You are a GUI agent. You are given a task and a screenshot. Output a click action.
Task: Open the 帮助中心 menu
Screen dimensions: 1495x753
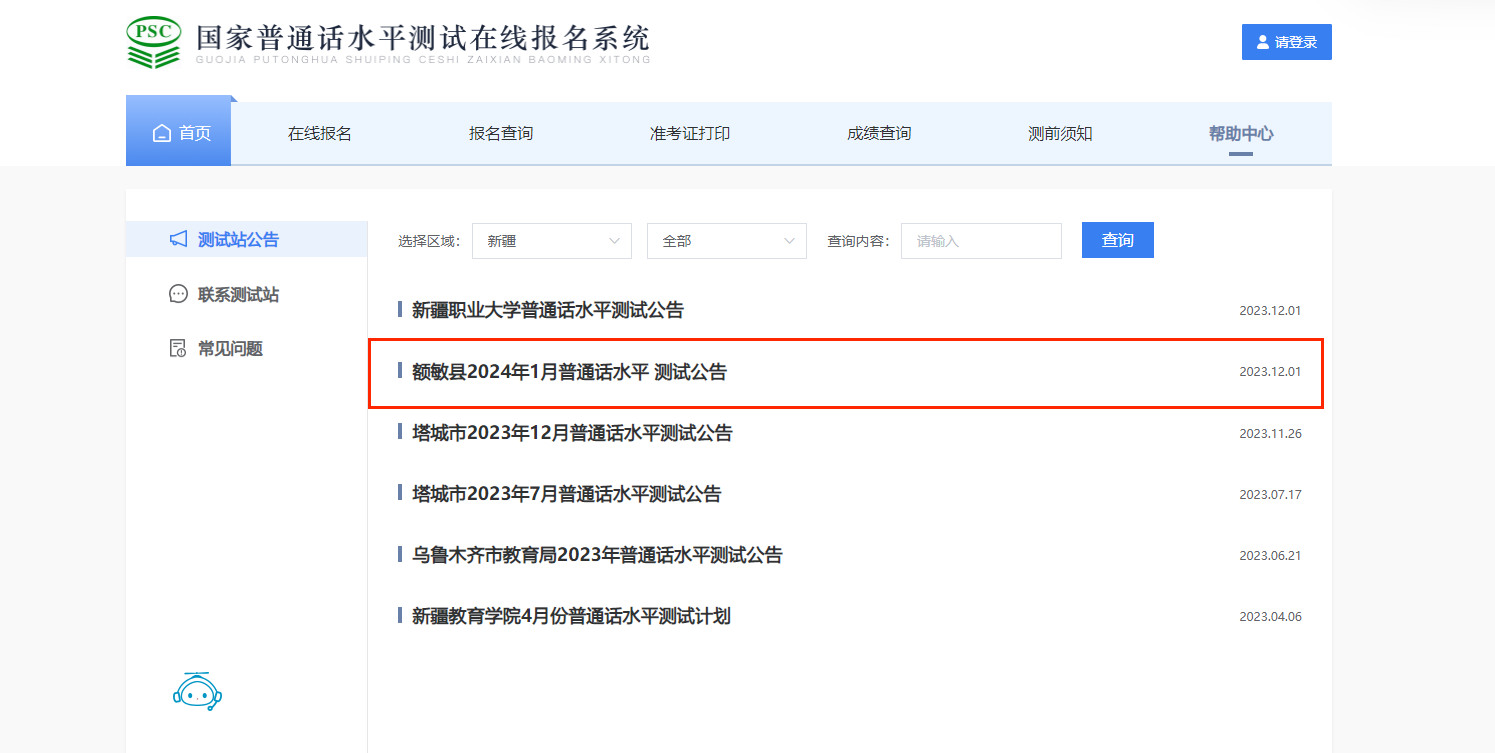point(1241,133)
